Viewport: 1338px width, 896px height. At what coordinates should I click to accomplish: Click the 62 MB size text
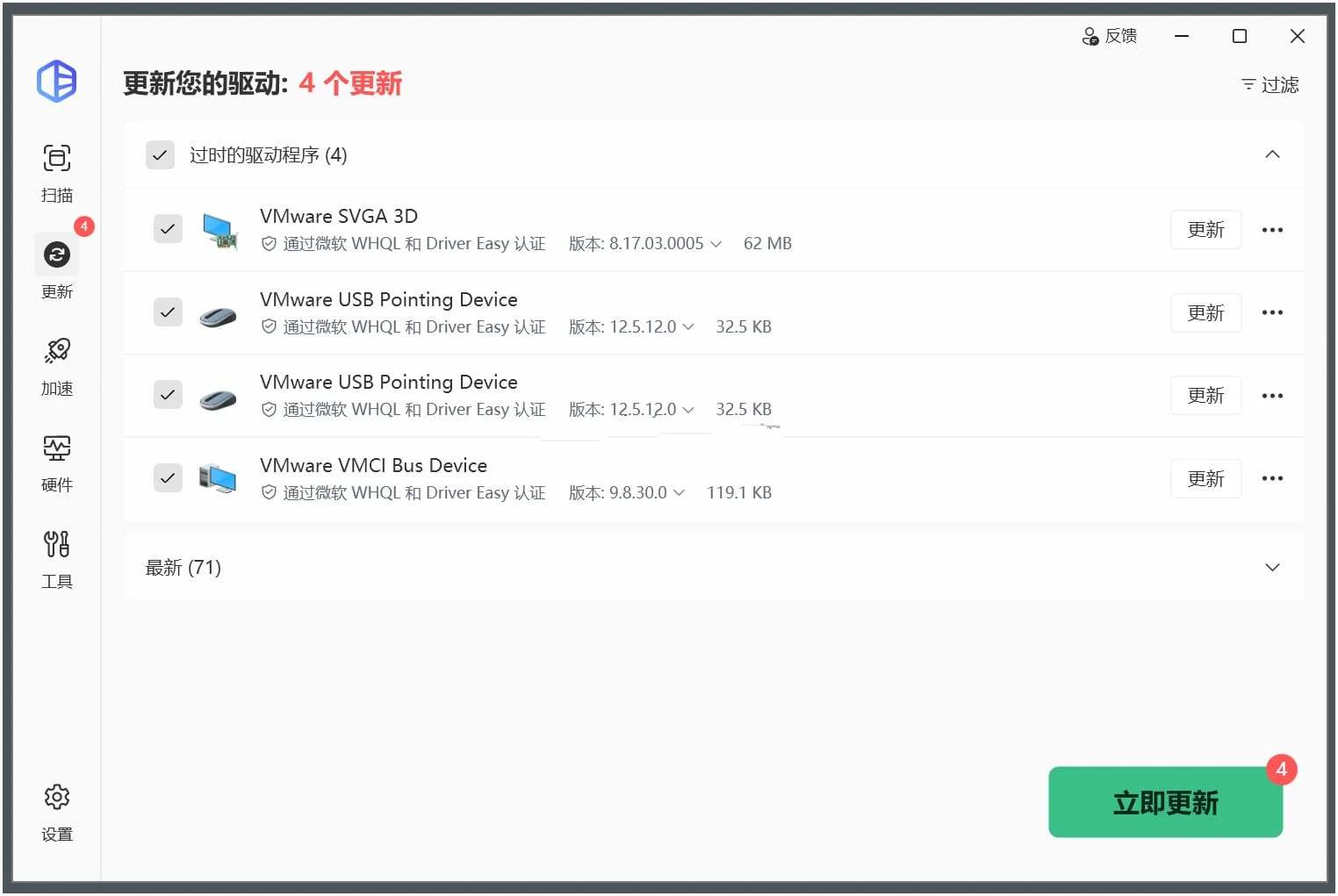tap(767, 244)
